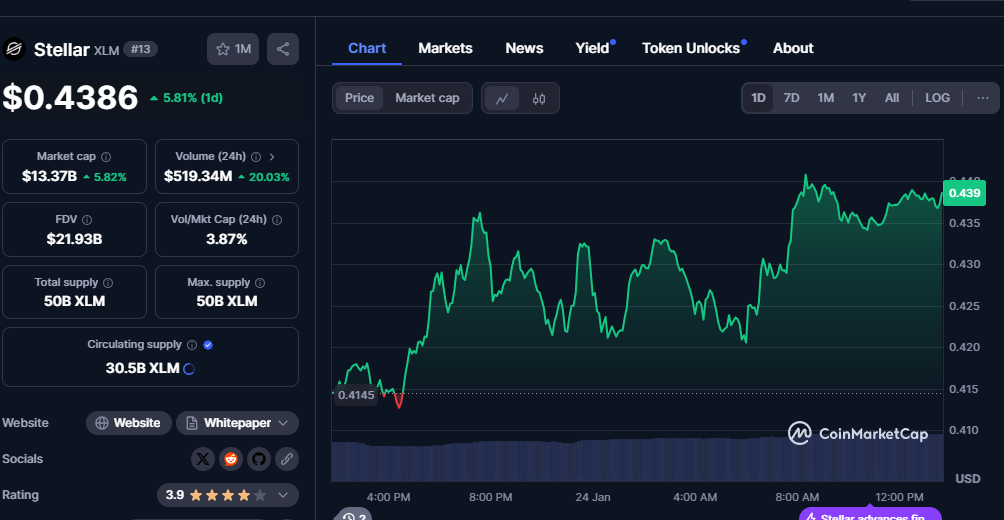Open Circulating supply info icon
Screen dimensions: 1004x520
pyautogui.click(x=191, y=345)
